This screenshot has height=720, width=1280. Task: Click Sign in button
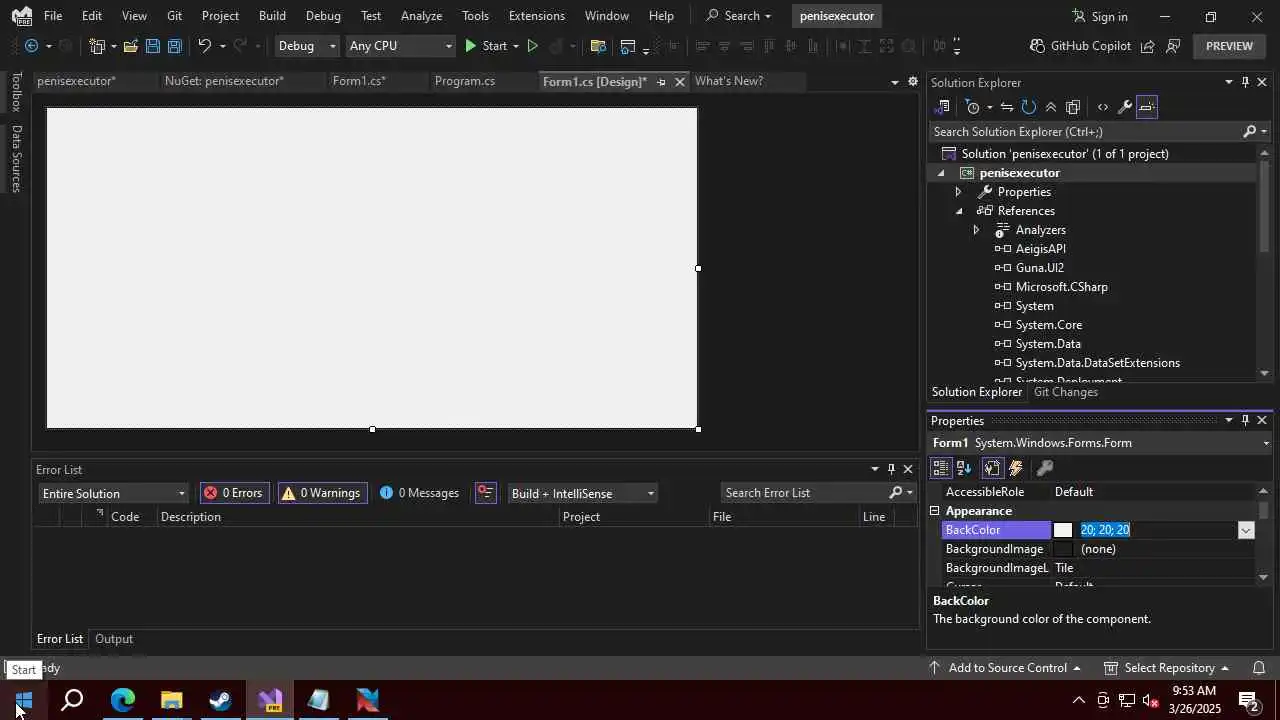pos(1099,16)
